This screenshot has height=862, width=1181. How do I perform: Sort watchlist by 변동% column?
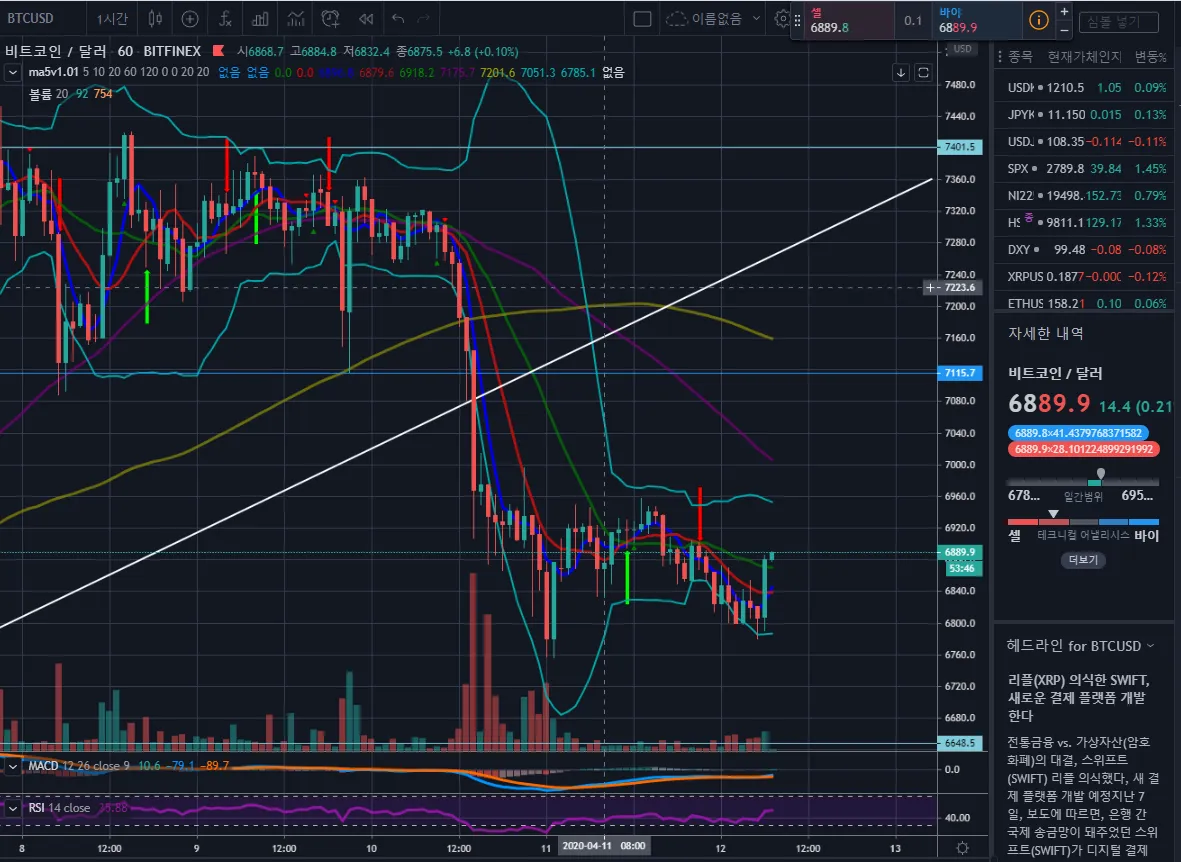point(1151,57)
